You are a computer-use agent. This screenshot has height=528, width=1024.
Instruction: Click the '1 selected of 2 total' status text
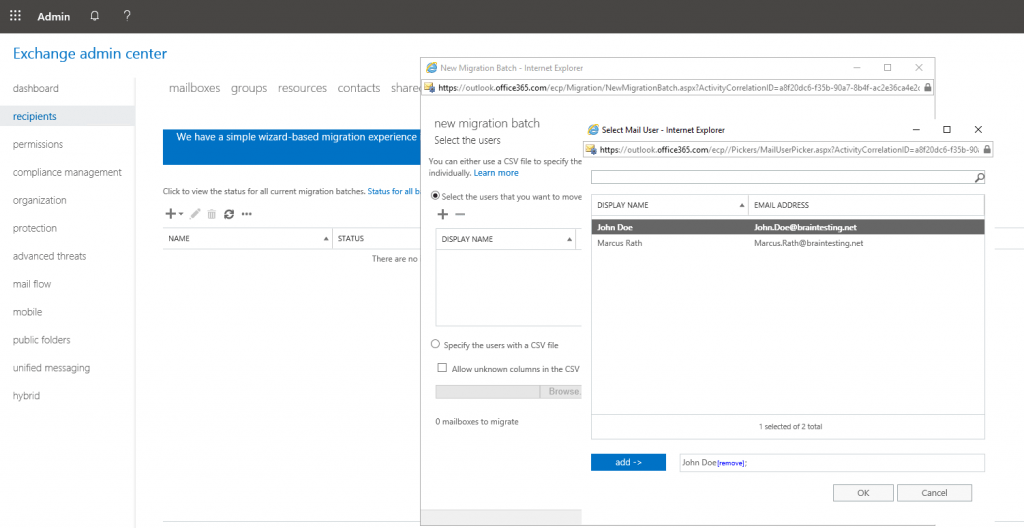(790, 427)
